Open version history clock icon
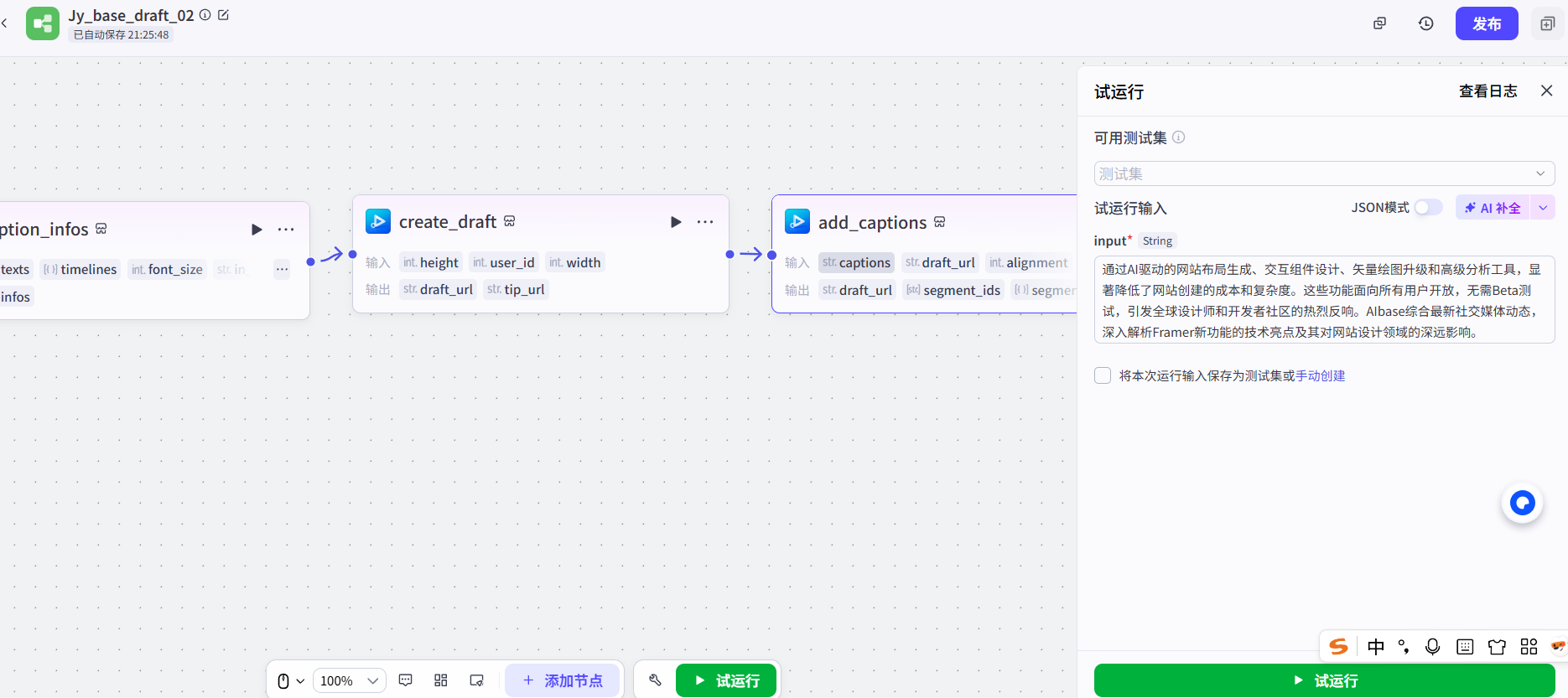Image resolution: width=1568 pixels, height=698 pixels. 1425,23
